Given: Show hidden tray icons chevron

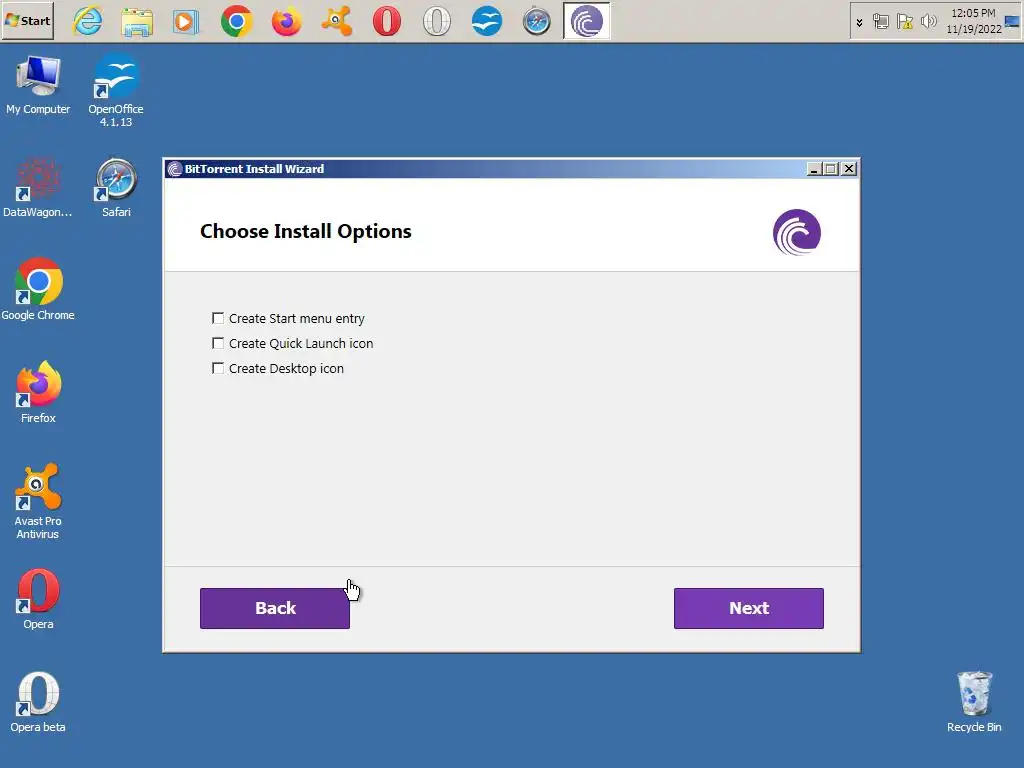Looking at the screenshot, I should (859, 23).
